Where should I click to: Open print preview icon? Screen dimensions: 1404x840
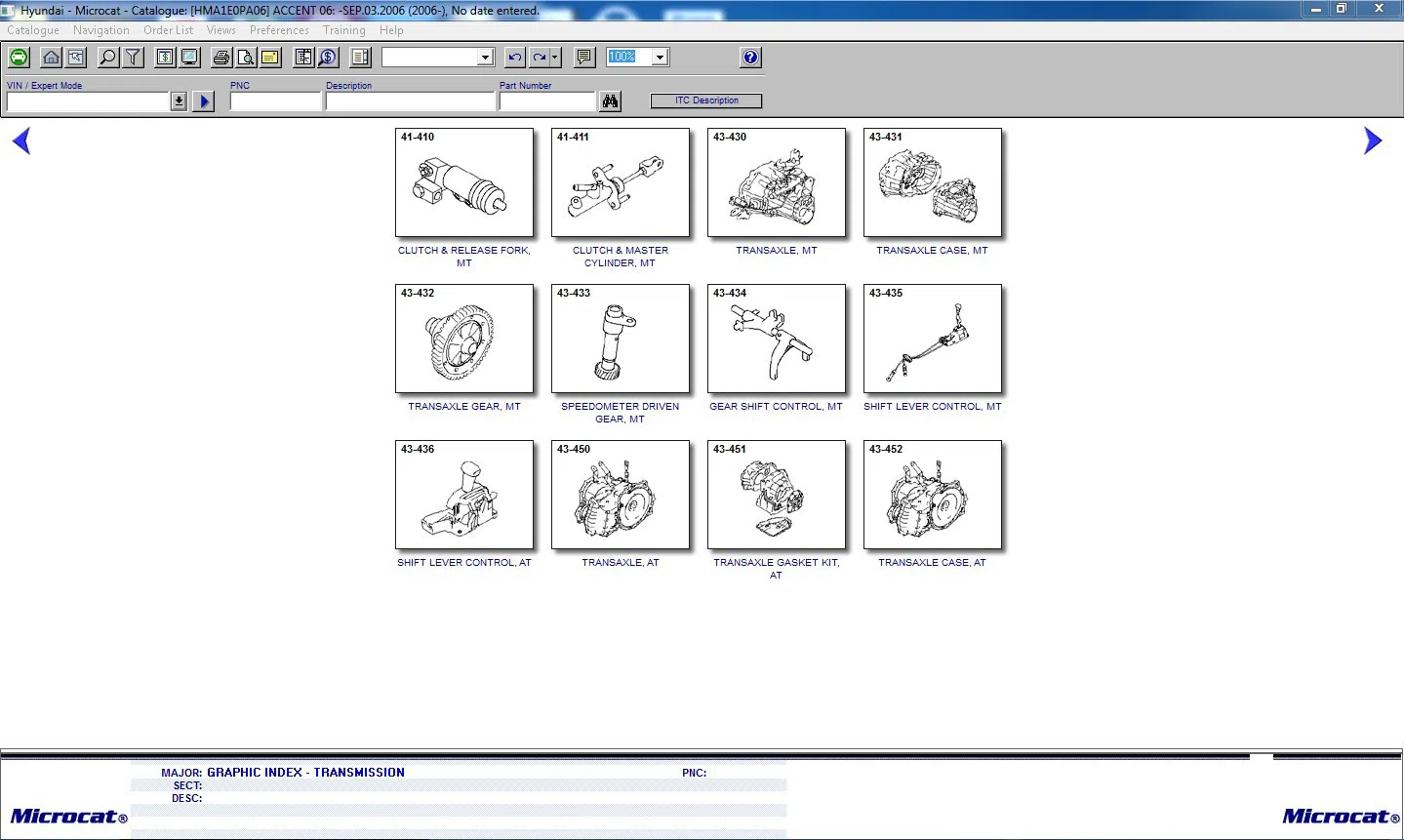coord(246,58)
